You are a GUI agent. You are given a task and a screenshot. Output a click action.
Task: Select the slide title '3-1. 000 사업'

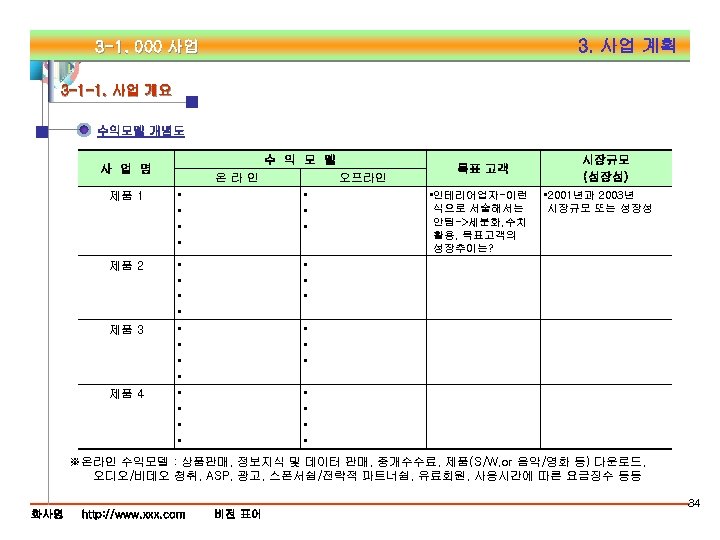pyautogui.click(x=146, y=46)
